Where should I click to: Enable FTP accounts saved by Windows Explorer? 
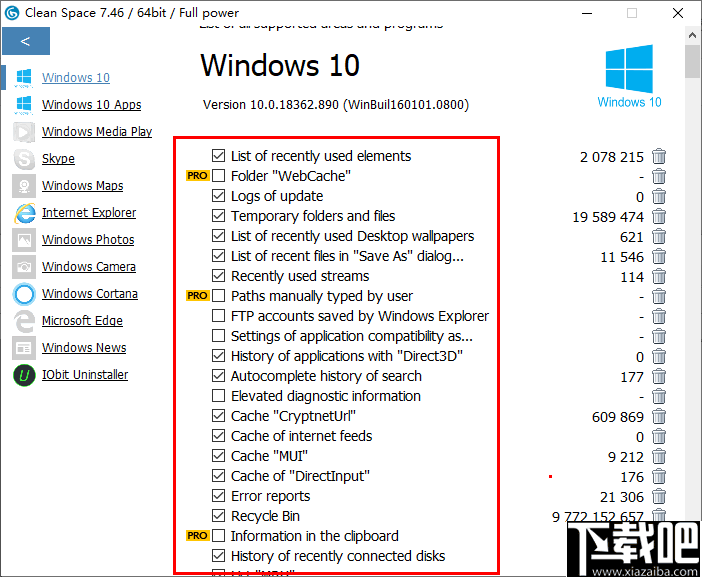click(218, 316)
